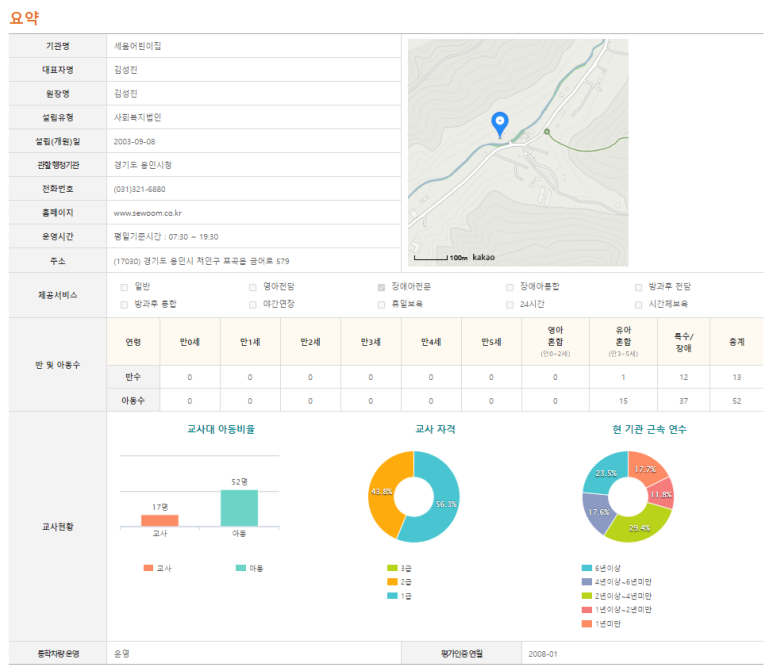Click the 11.8% tenure donut segment
773x671 pixels.
pyautogui.click(x=661, y=494)
